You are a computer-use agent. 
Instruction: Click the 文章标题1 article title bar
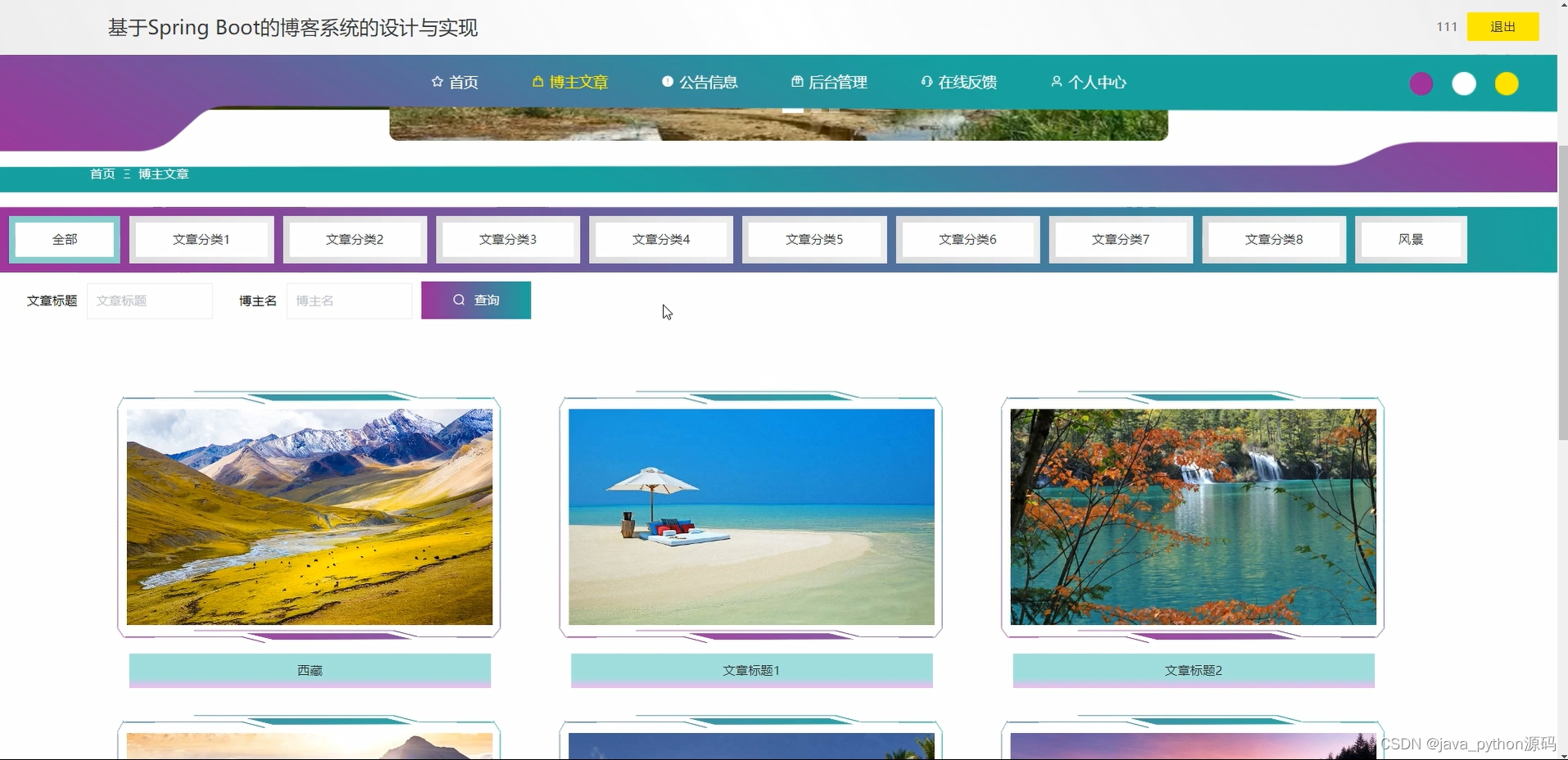coord(751,670)
